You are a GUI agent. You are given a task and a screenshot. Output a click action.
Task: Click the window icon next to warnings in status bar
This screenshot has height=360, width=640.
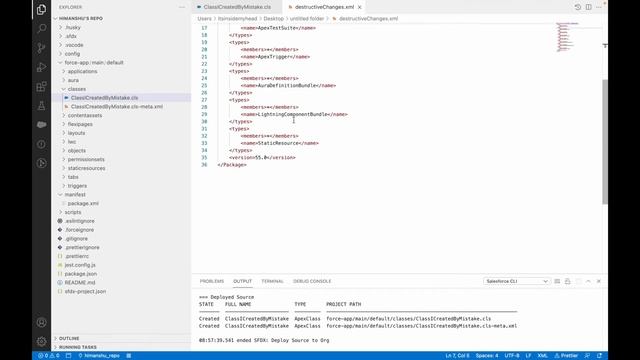69,356
